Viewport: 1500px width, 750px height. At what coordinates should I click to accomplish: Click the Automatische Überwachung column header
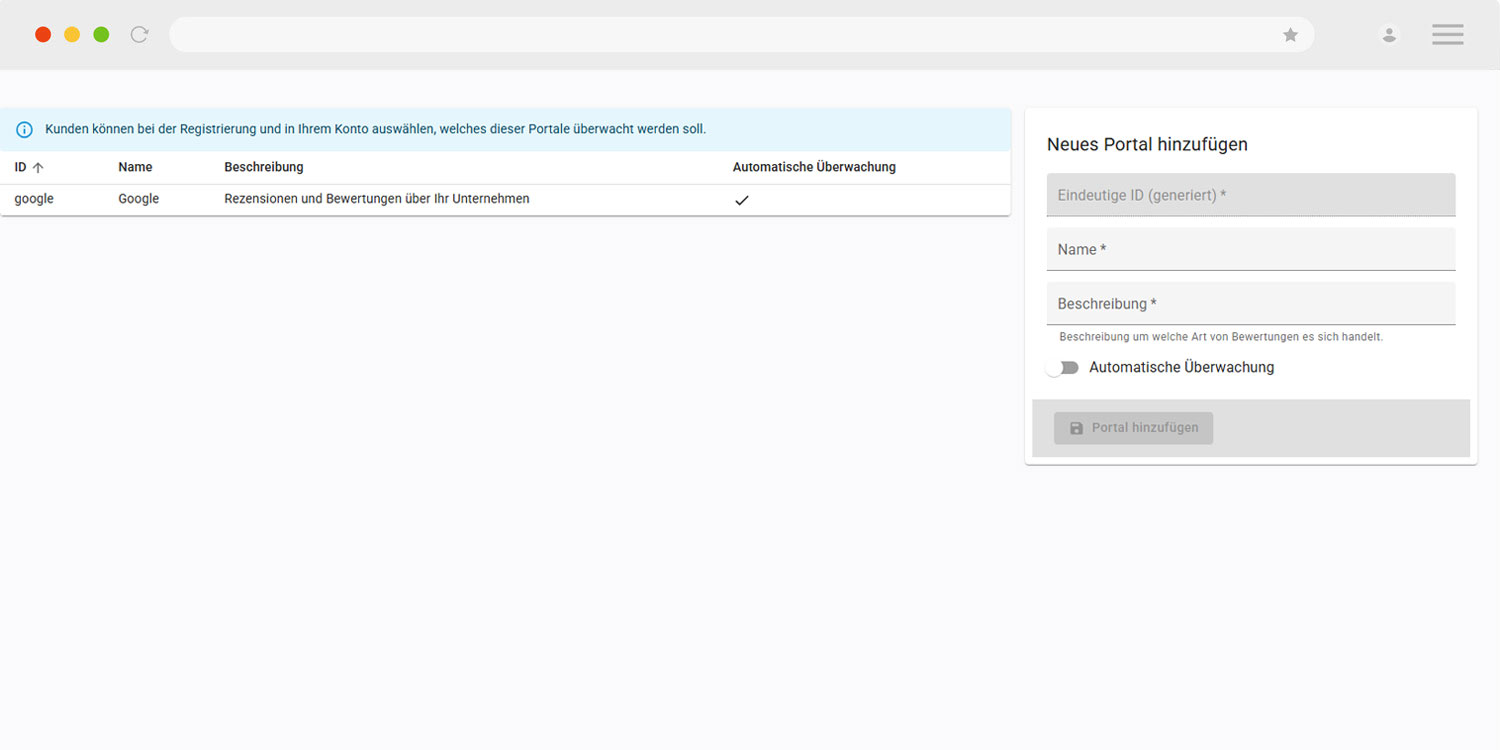[x=814, y=167]
